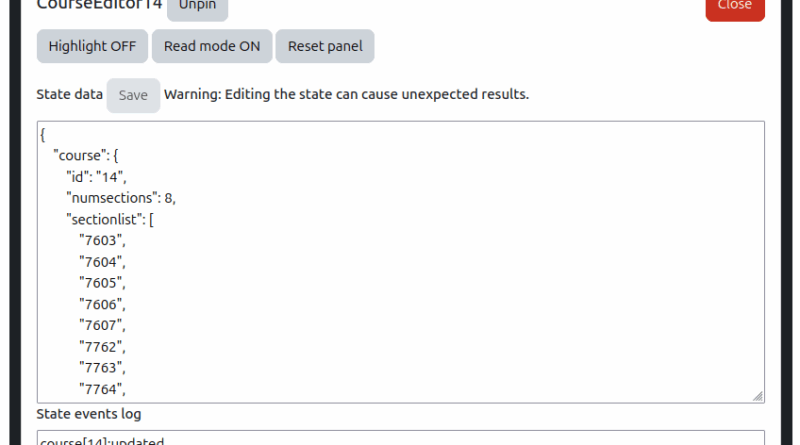Close the state debug panel
The width and height of the screenshot is (800, 445).
coord(734,7)
